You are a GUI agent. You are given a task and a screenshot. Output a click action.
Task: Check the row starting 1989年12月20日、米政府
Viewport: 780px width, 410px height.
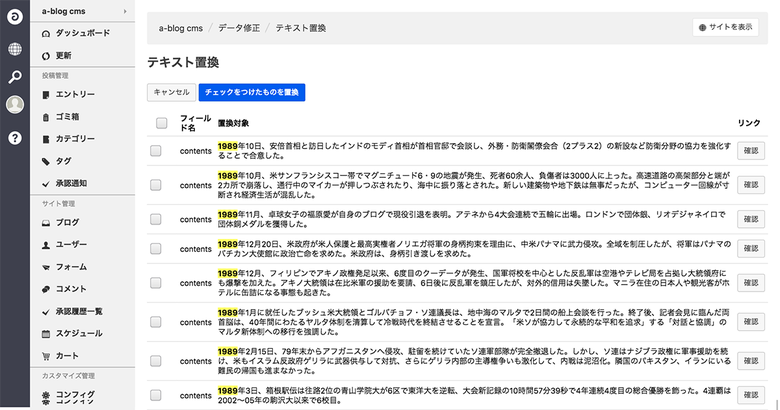[x=156, y=248]
